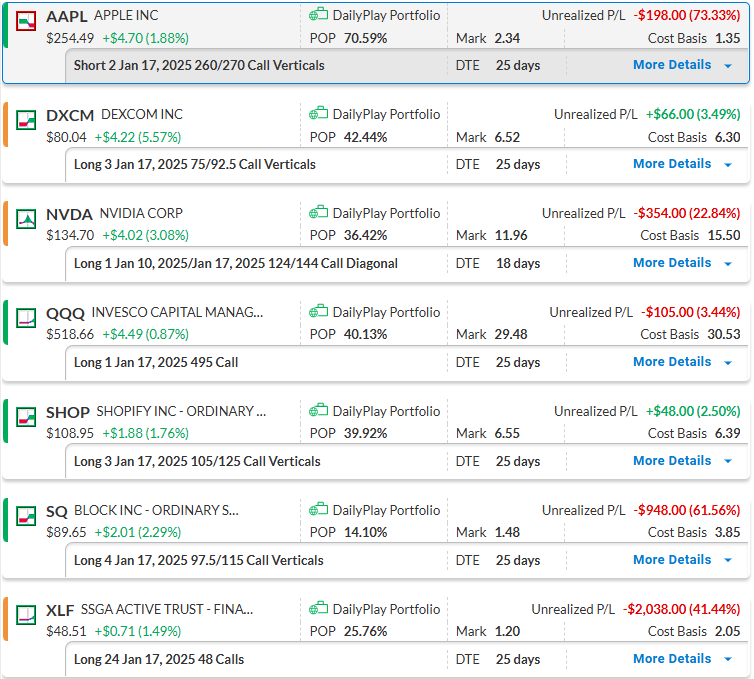Click the SQ unrealized loss -$948.00 (61.56%)
754x679 pixels.
pos(687,510)
